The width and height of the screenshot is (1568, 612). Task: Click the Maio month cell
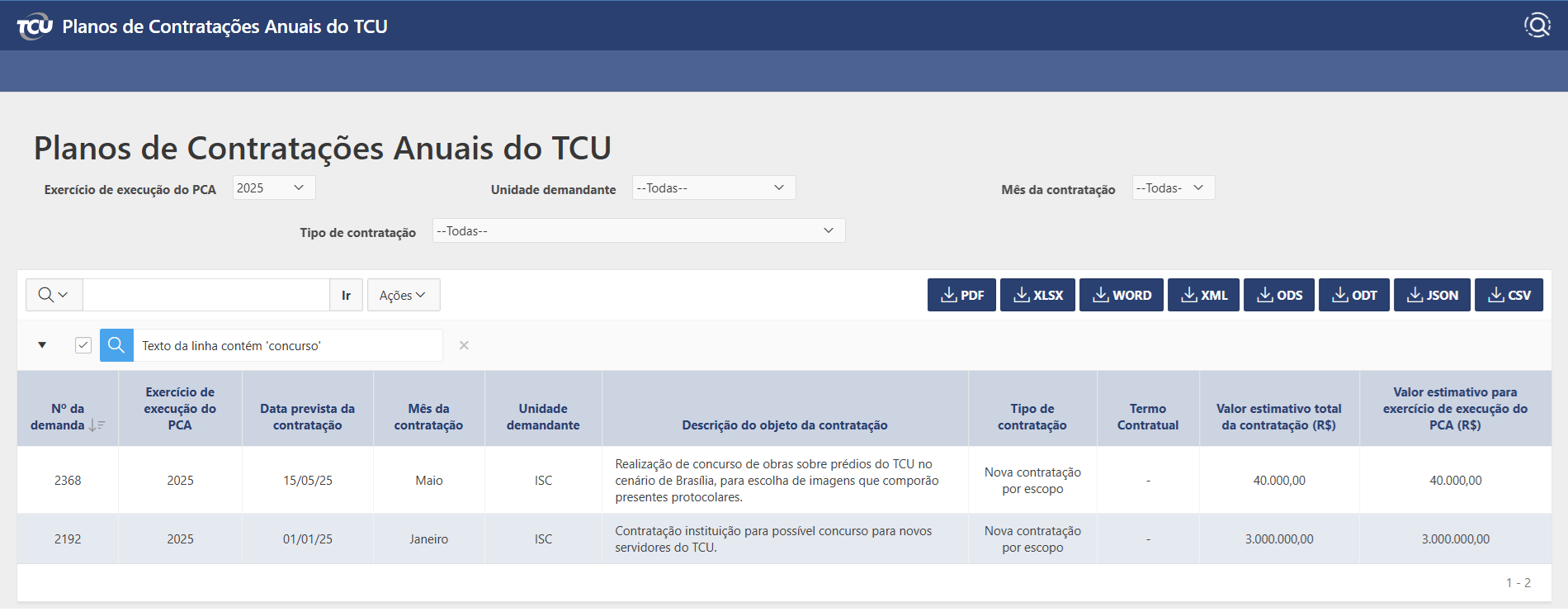pyautogui.click(x=429, y=480)
